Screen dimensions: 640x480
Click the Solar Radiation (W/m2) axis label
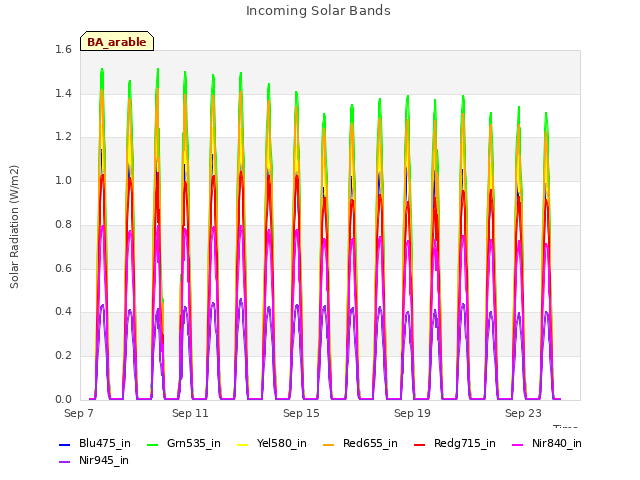[14, 227]
